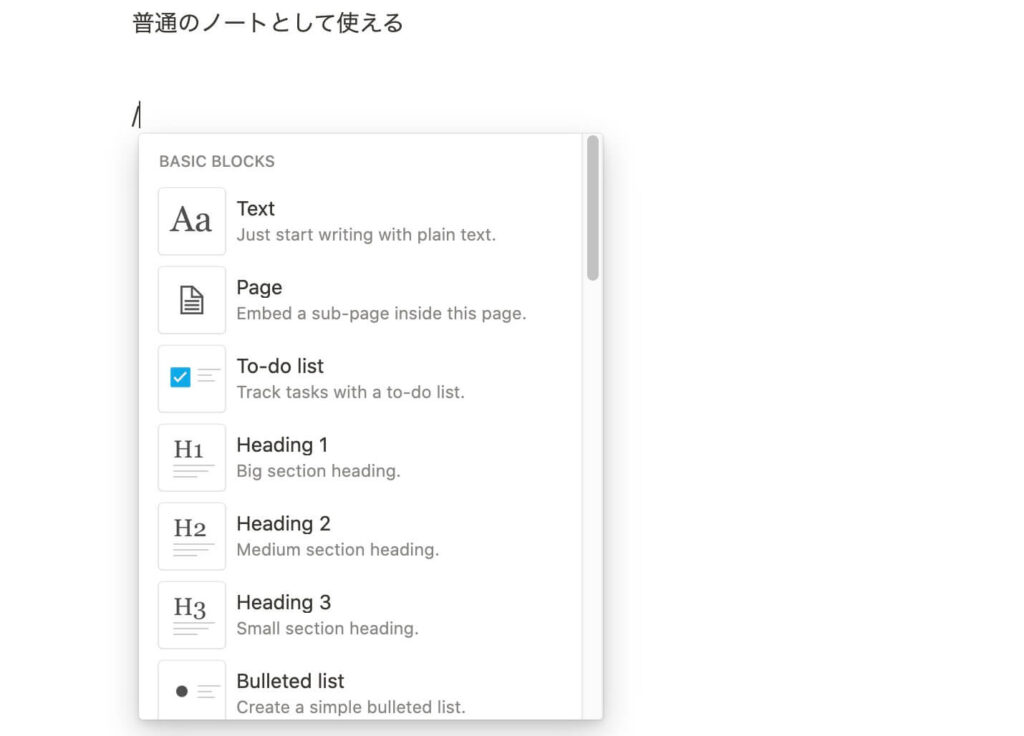Click the block menu scrollbar thumb
Image resolution: width=1024 pixels, height=736 pixels.
(x=592, y=208)
